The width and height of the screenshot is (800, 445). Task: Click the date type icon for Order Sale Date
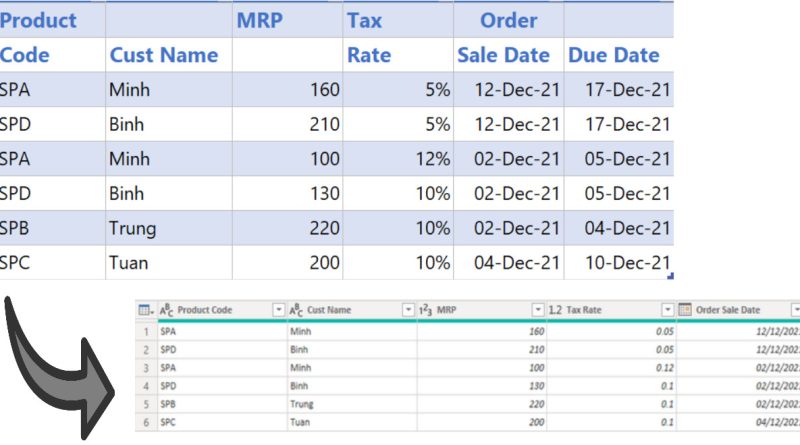(x=685, y=310)
